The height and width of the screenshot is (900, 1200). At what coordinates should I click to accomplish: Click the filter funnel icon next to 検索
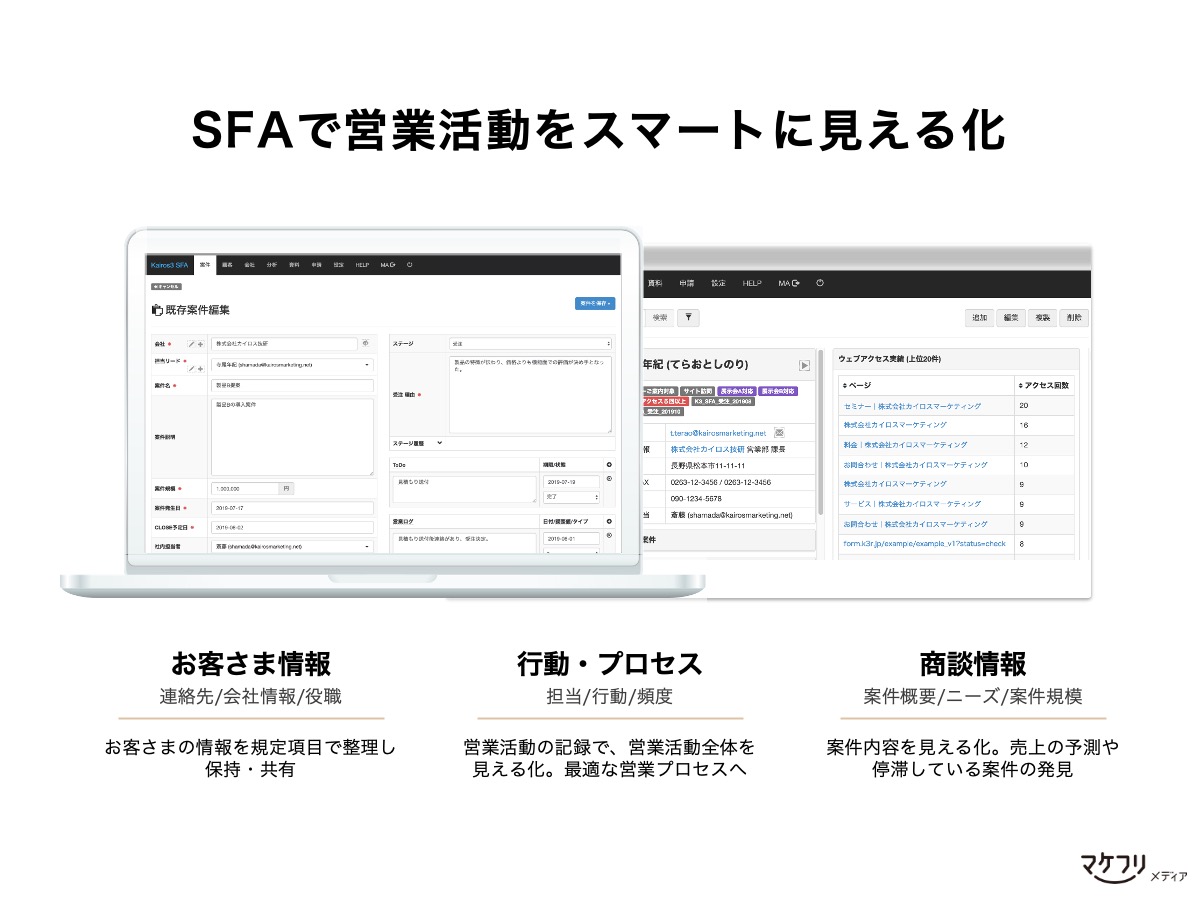tap(688, 318)
